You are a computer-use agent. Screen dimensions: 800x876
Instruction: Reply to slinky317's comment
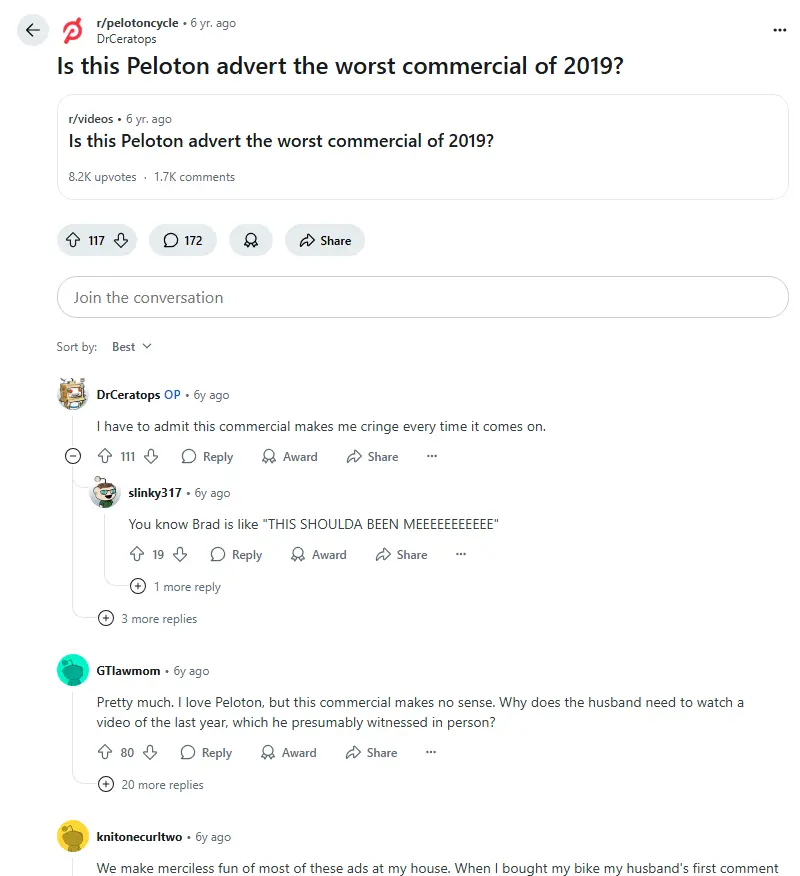click(x=236, y=554)
